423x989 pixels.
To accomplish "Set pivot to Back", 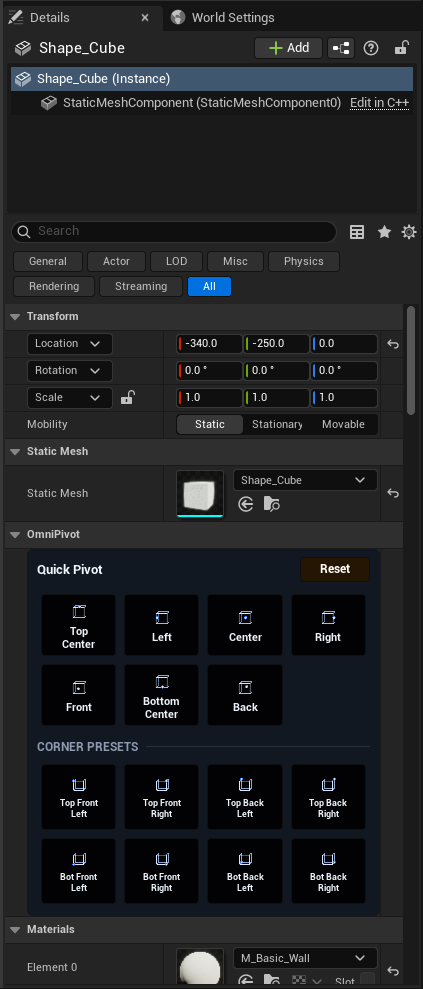I will [x=245, y=695].
